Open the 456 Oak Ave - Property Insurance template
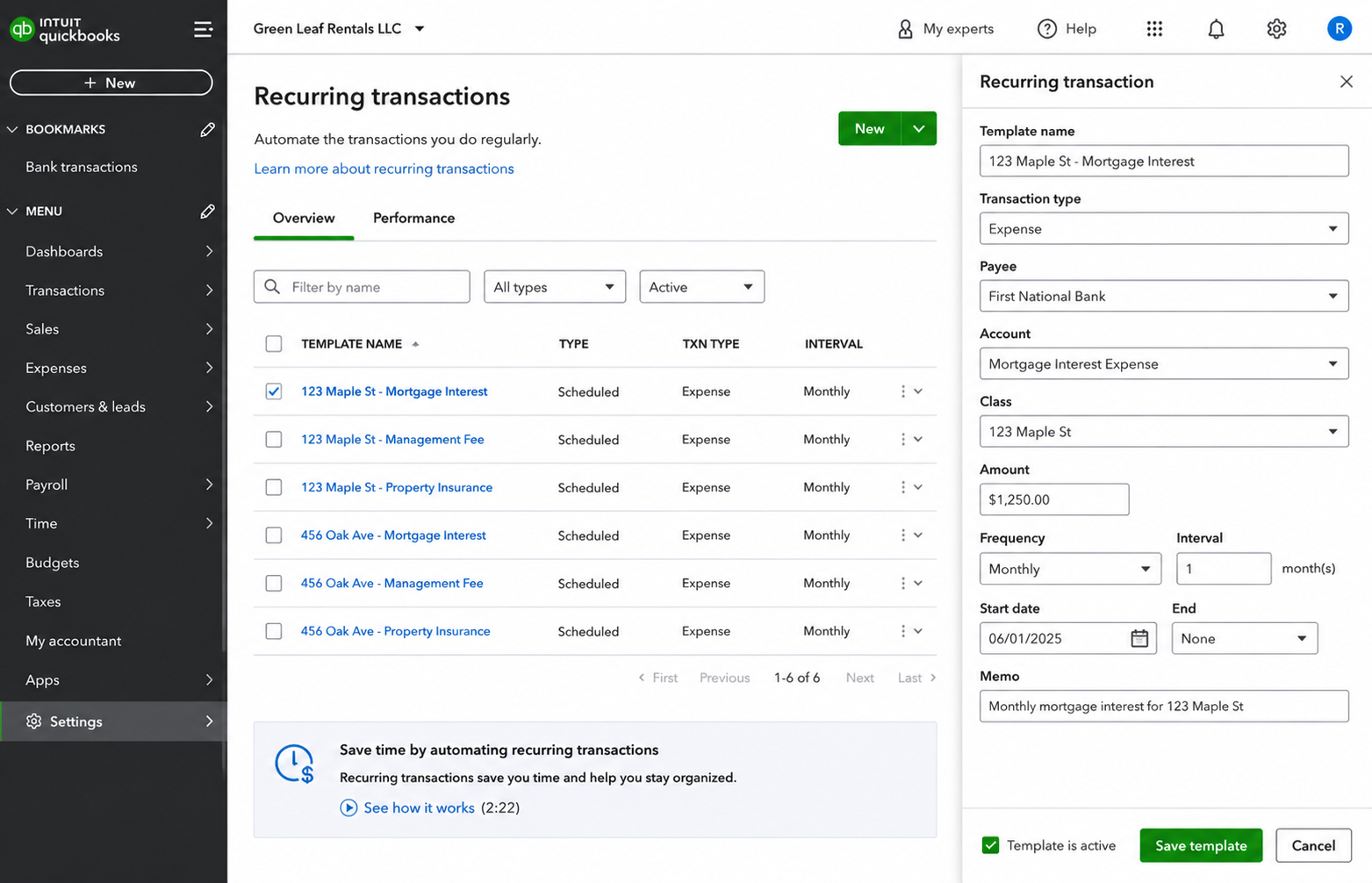Screen dimensions: 1372x883 395,631
